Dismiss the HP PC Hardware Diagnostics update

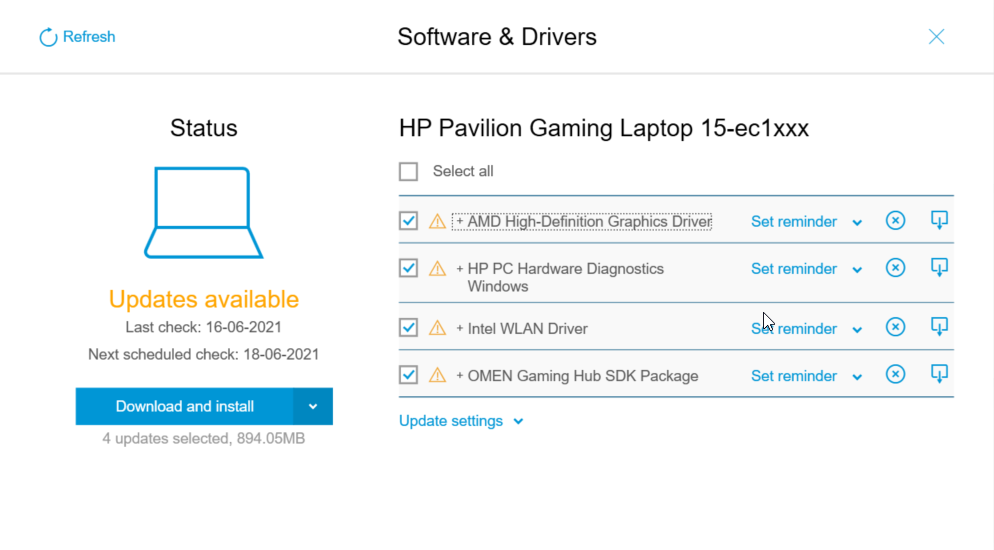coord(895,268)
